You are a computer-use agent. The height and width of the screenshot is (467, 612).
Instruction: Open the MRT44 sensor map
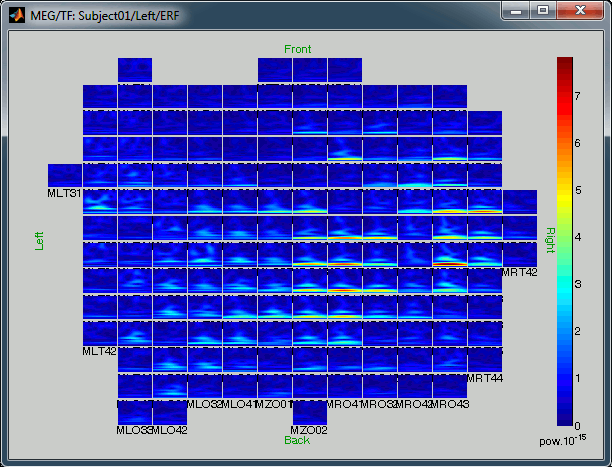484,360
